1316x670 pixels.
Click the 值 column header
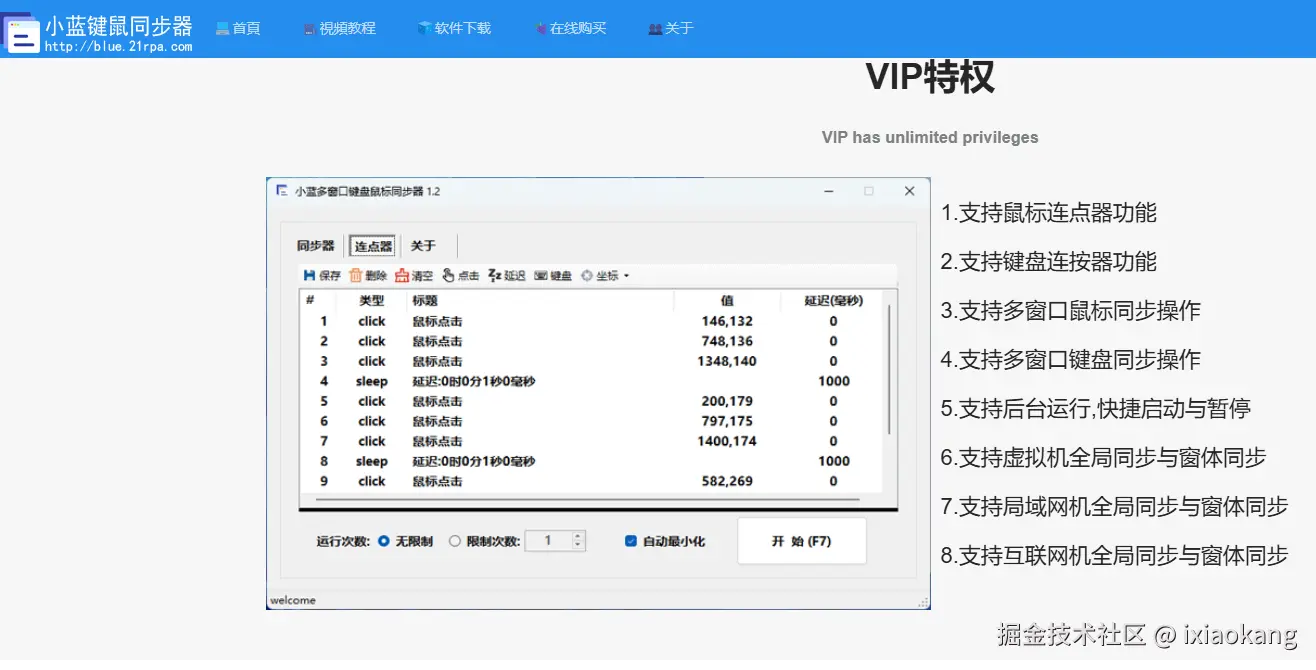[x=727, y=300]
